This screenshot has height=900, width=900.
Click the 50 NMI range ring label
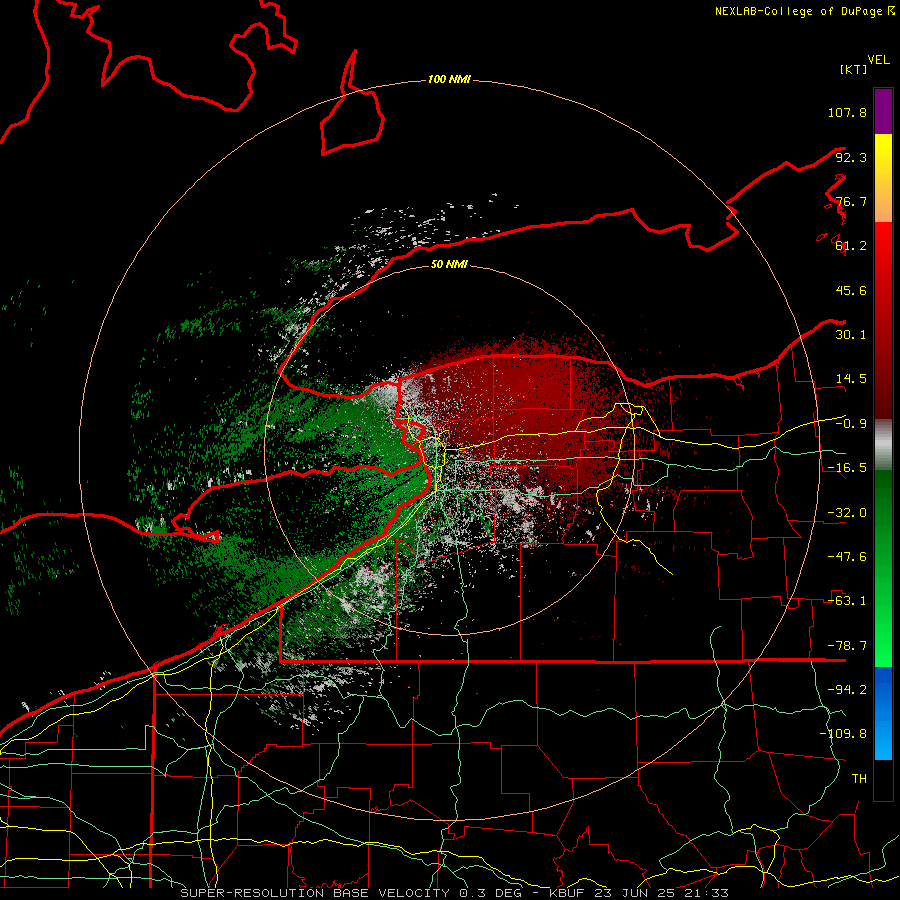coord(449,264)
